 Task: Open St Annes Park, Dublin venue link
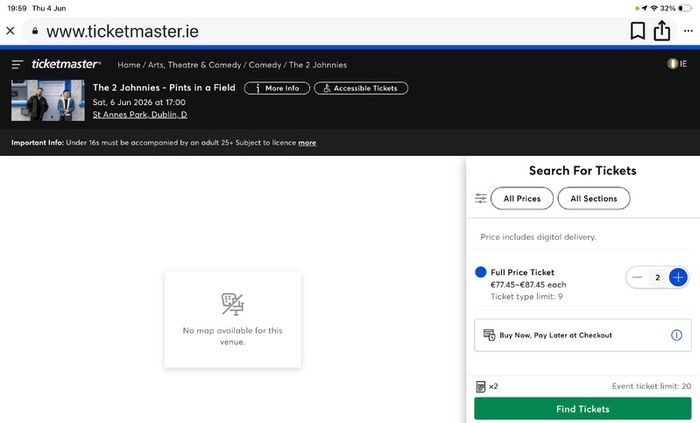(140, 115)
